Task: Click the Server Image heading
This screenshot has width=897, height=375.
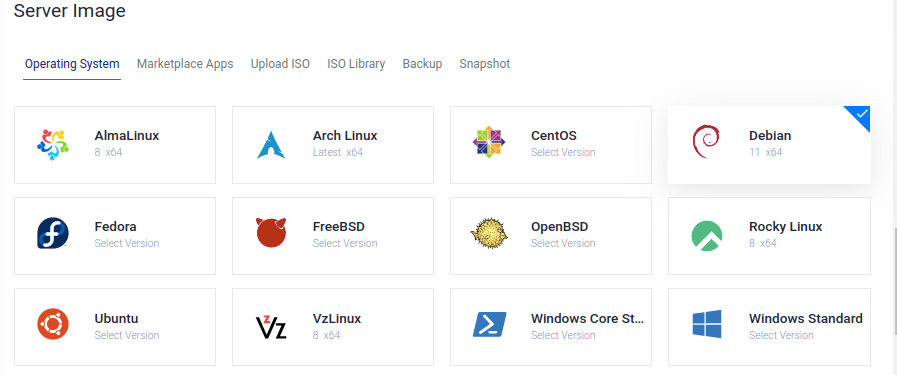Action: (69, 10)
